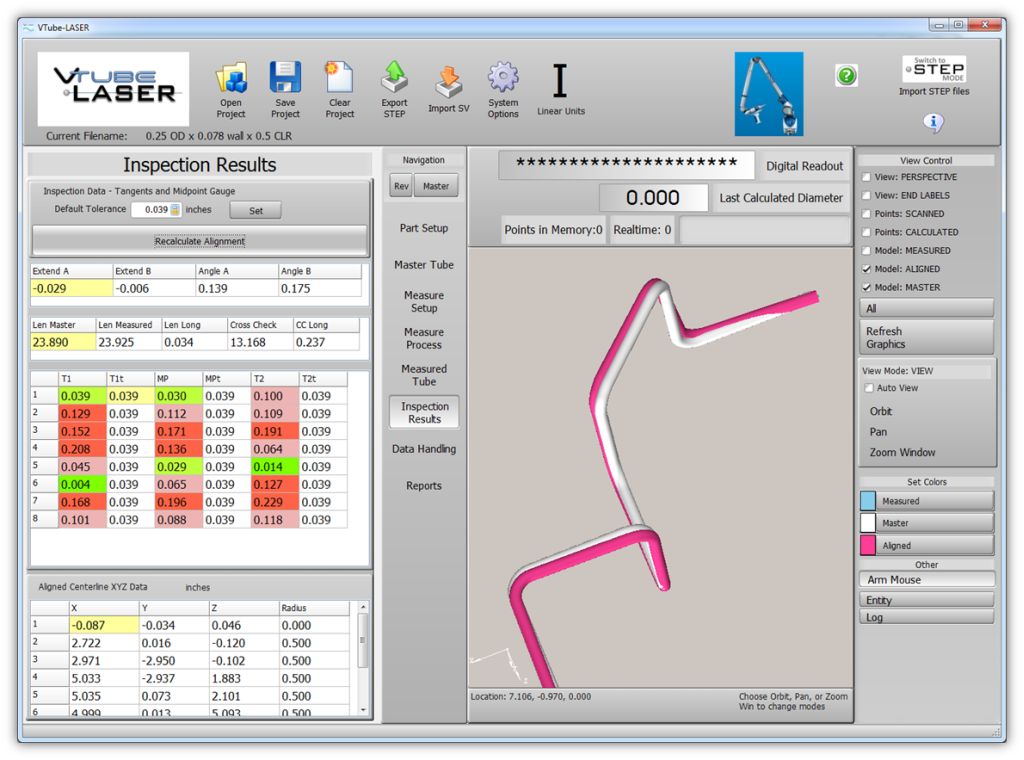Click the Default Tolerance calculator dropdown button
The image size is (1024, 760).
click(175, 210)
